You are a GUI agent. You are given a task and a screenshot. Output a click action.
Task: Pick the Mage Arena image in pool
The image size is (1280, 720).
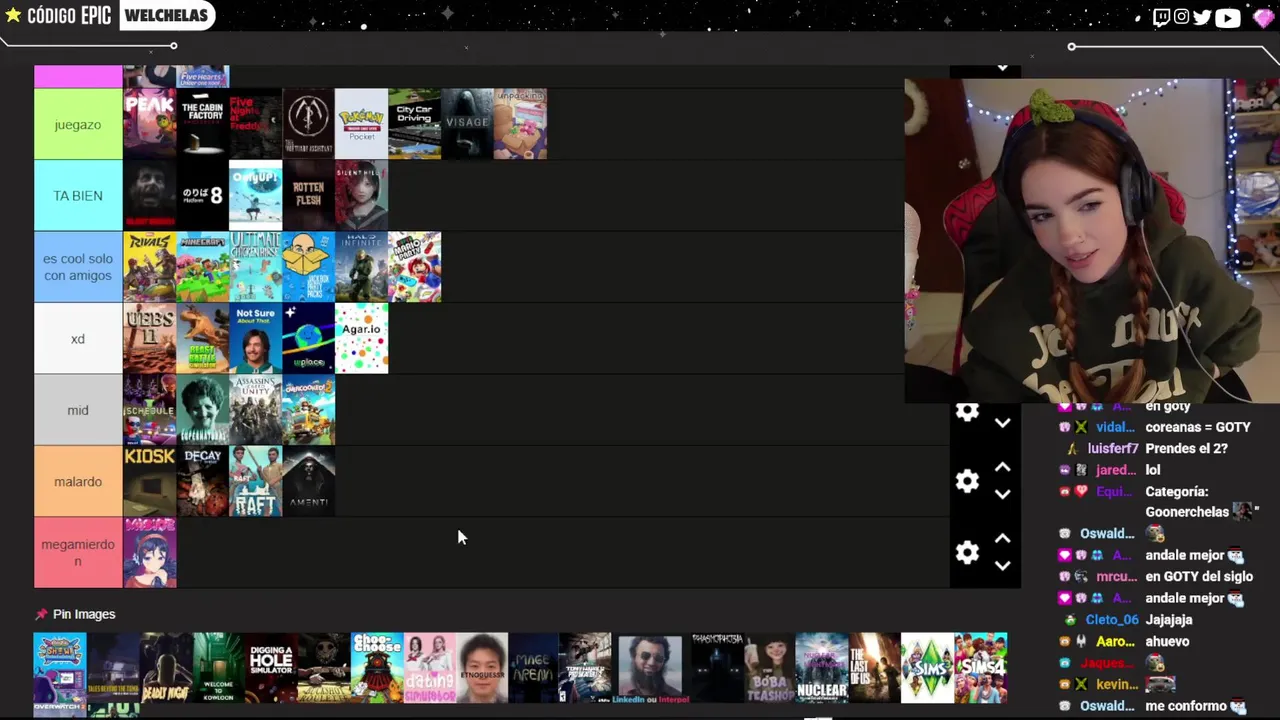[x=534, y=667]
